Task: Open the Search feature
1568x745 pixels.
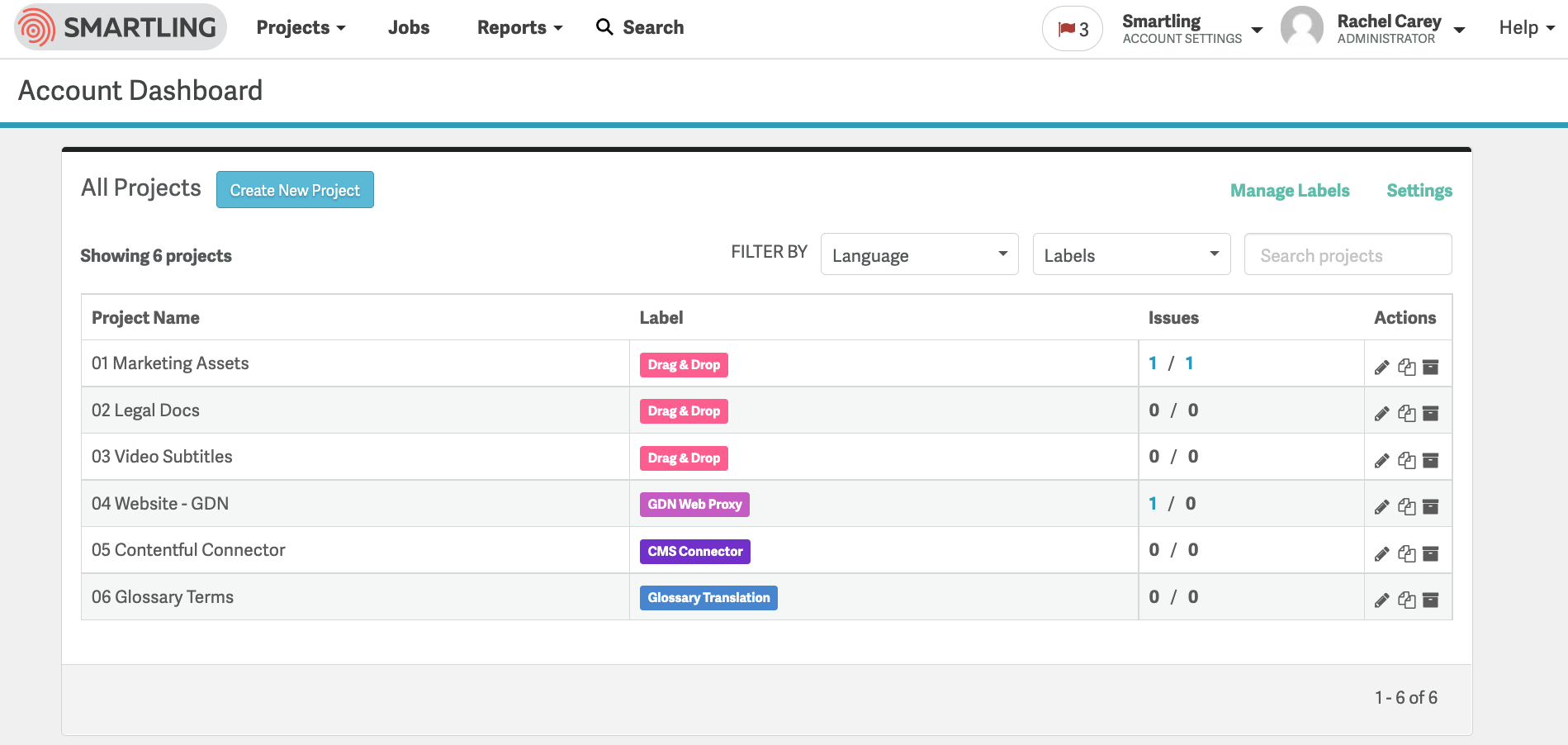Action: (x=639, y=26)
